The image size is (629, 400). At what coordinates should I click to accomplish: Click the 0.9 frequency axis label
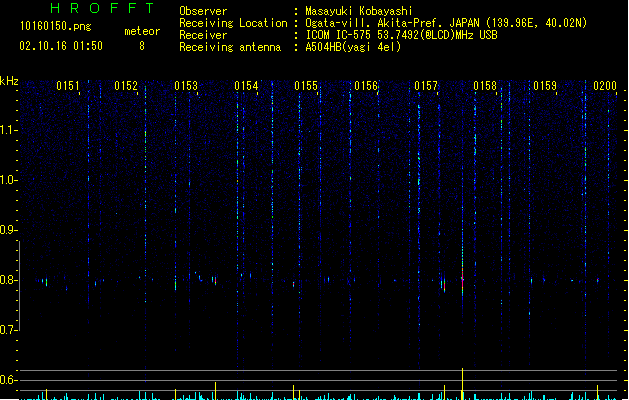tap(8, 230)
